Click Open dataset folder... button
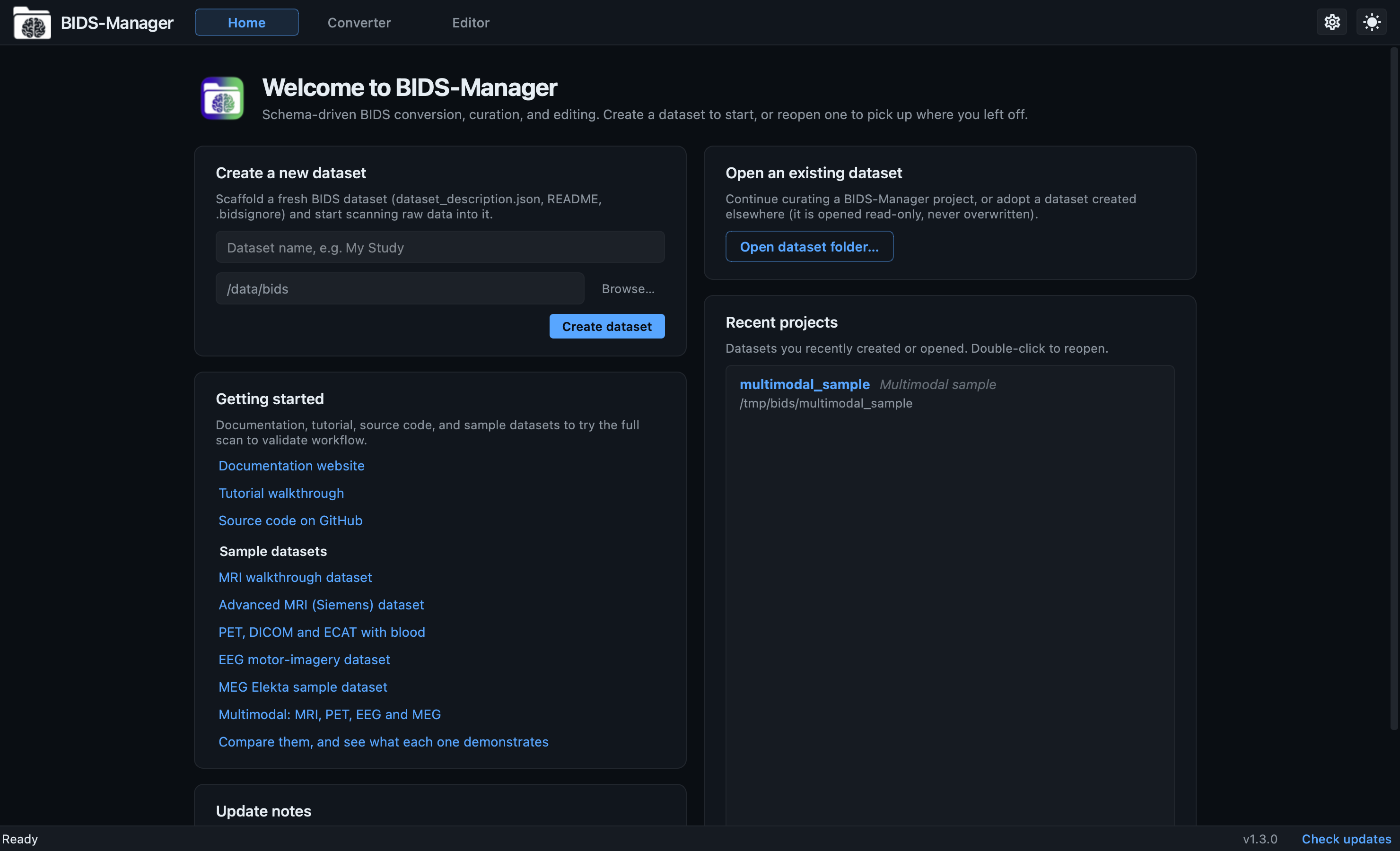This screenshot has height=851, width=1400. pyautogui.click(x=809, y=246)
